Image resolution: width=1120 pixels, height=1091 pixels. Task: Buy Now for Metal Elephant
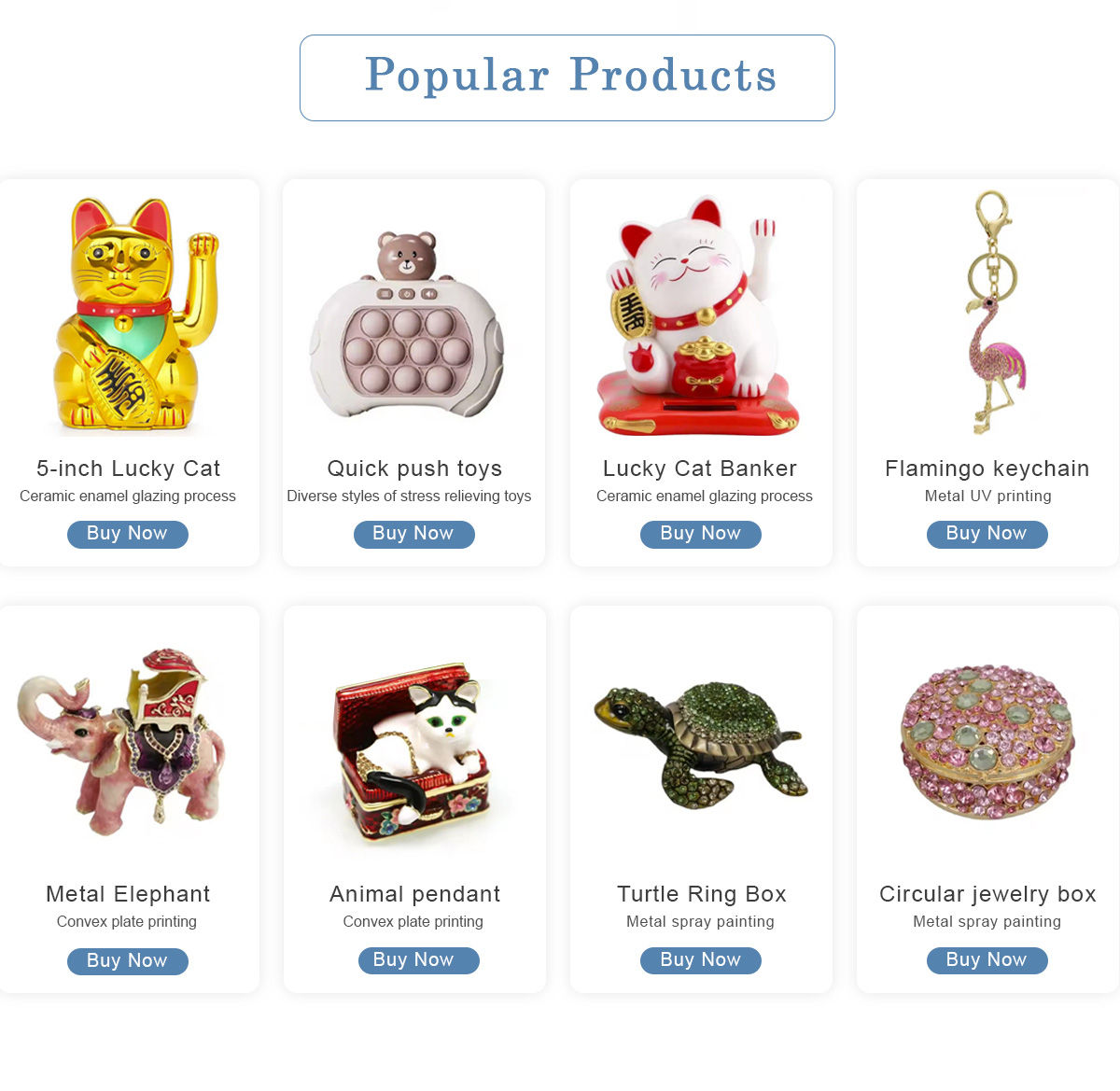[x=128, y=961]
